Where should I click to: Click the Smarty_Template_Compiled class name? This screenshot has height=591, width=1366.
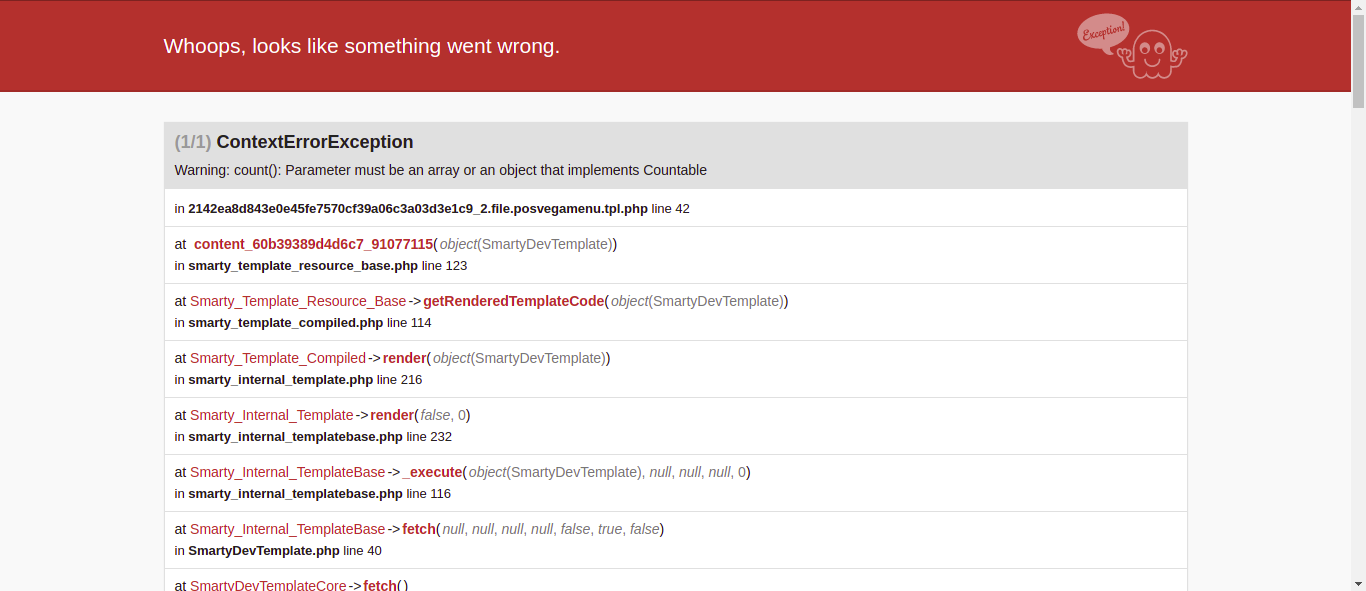(278, 358)
